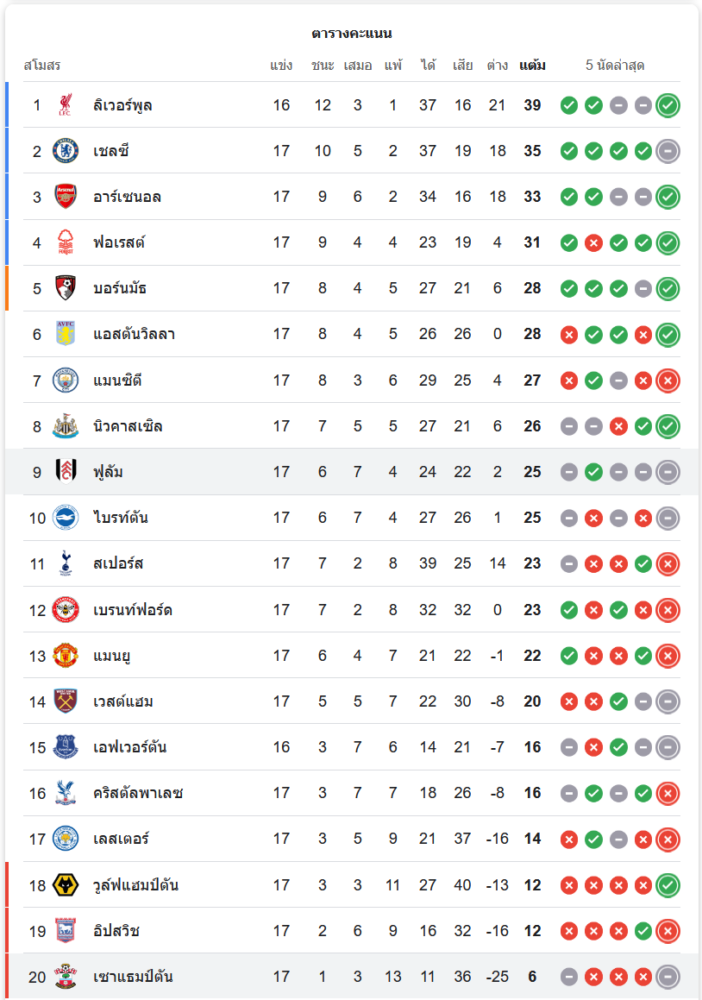This screenshot has width=702, height=1000.
Task: Click the Tottenham Spurs crest icon
Action: coord(66,564)
